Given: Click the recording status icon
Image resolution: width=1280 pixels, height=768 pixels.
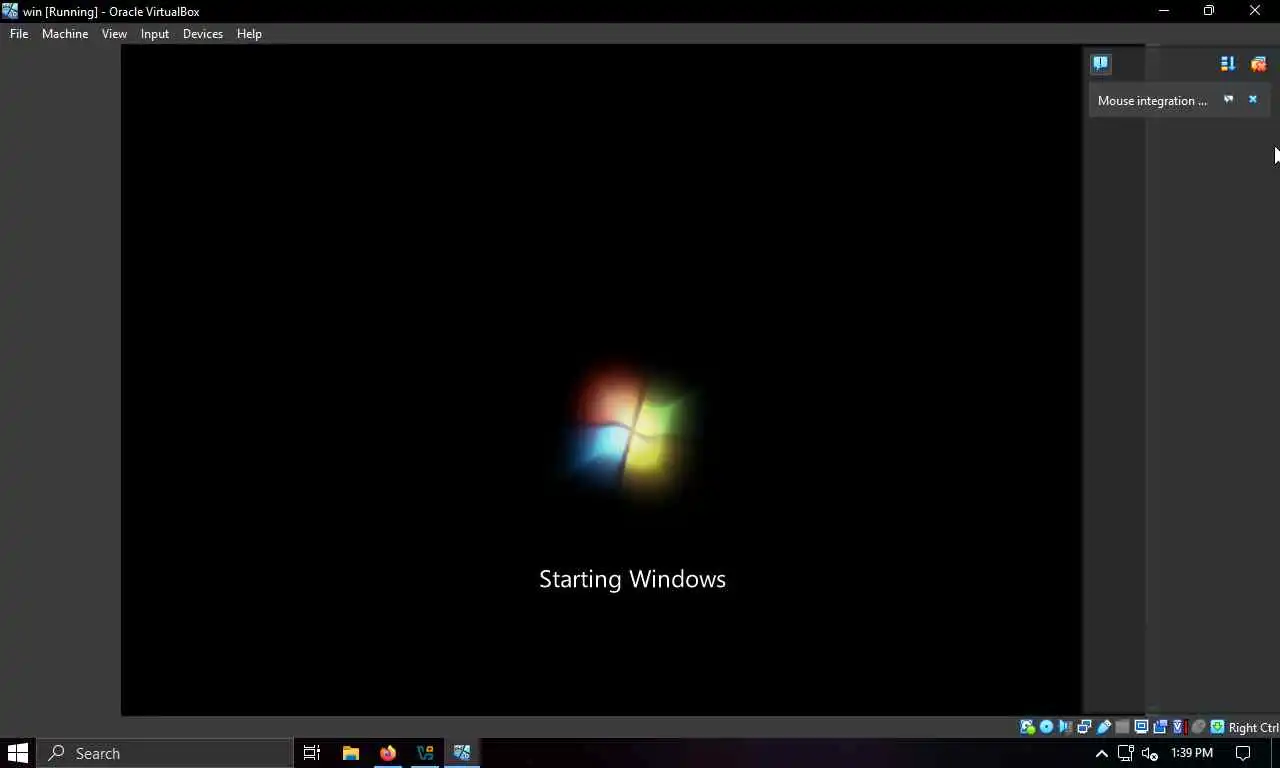Looking at the screenshot, I should [x=1160, y=727].
